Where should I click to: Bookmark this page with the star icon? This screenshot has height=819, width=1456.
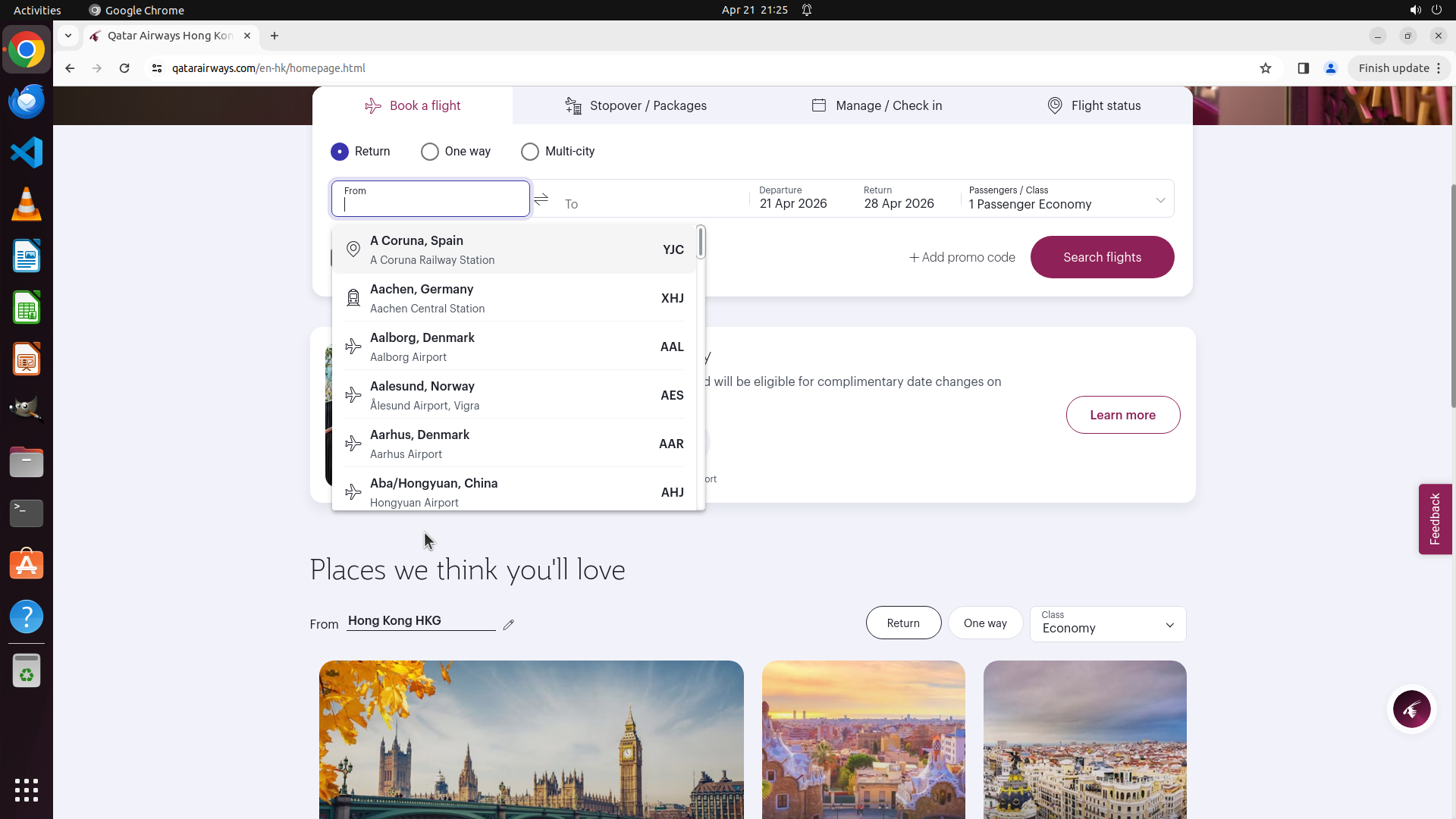[x=1265, y=68]
